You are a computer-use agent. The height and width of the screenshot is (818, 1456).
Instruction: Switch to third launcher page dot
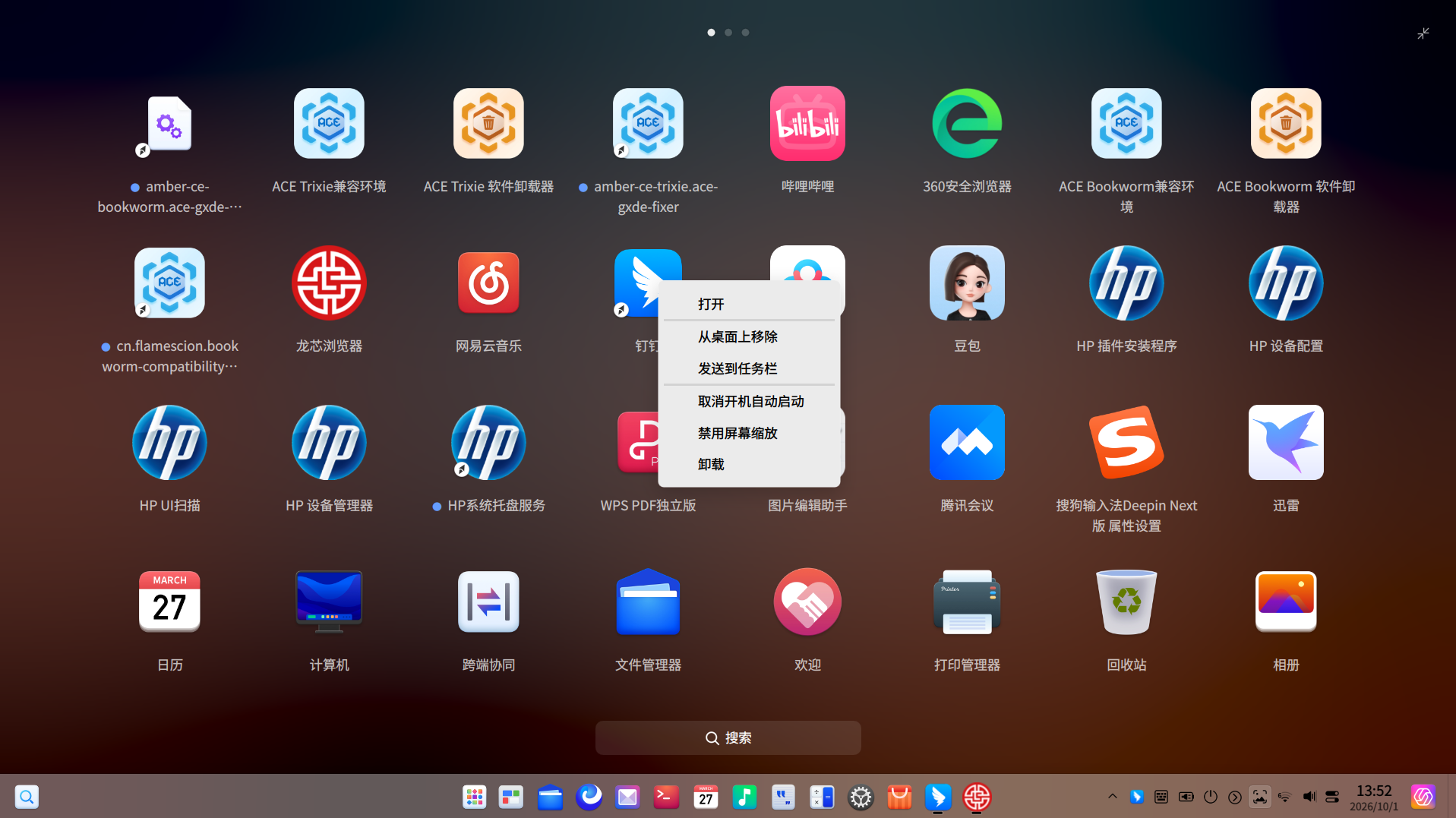[x=745, y=33]
